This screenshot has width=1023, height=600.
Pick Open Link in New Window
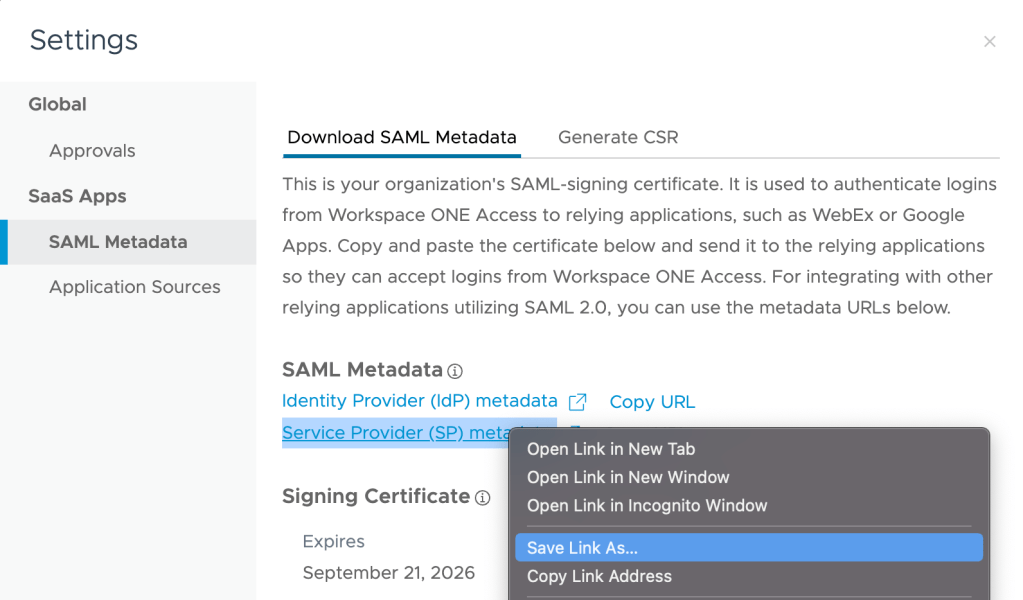point(628,477)
